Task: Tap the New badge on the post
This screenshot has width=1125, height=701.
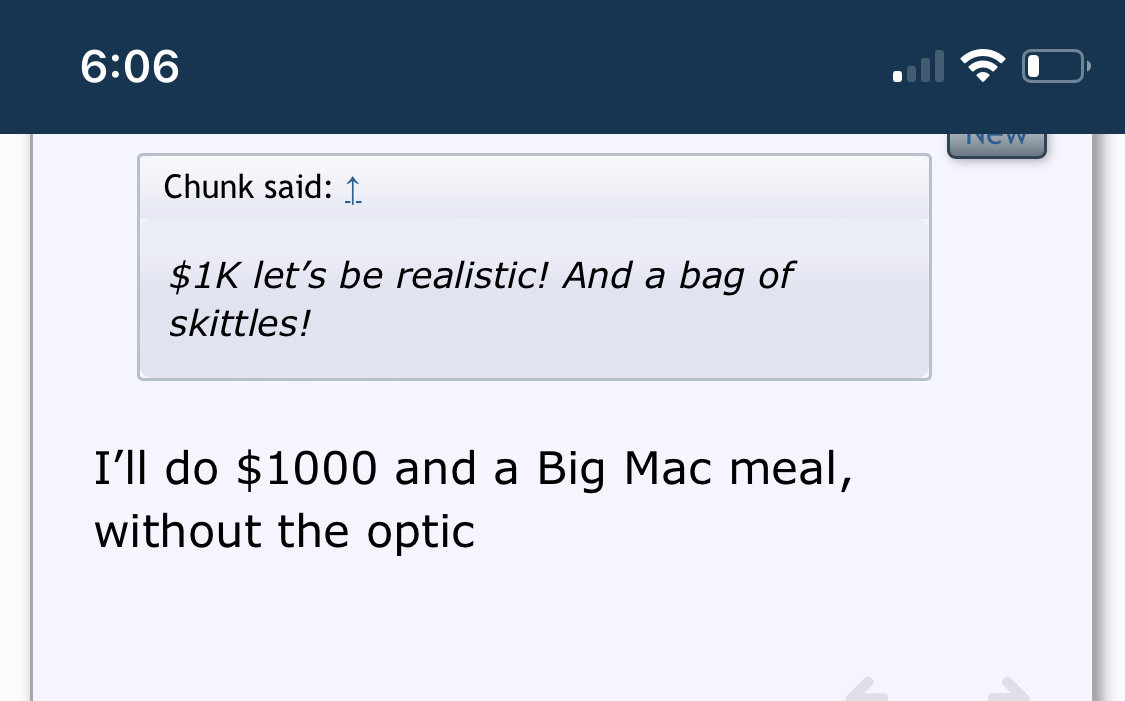Action: 997,144
